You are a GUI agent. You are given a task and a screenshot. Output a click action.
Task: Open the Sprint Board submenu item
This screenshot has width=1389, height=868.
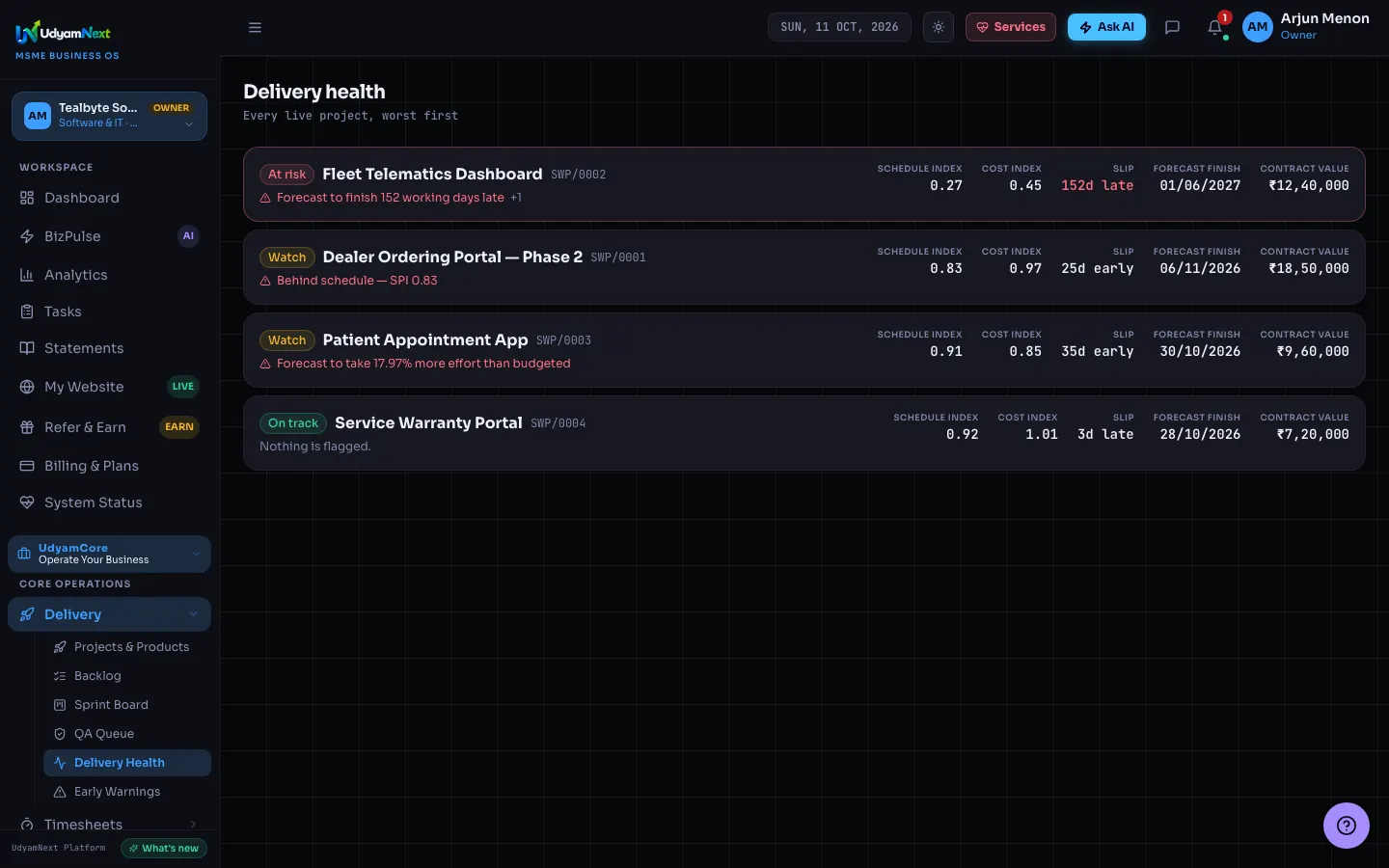[127, 705]
